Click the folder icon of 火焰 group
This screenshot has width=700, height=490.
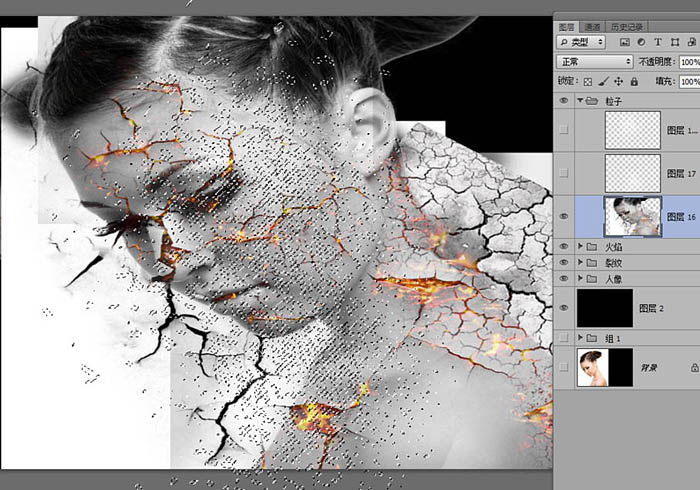point(592,247)
